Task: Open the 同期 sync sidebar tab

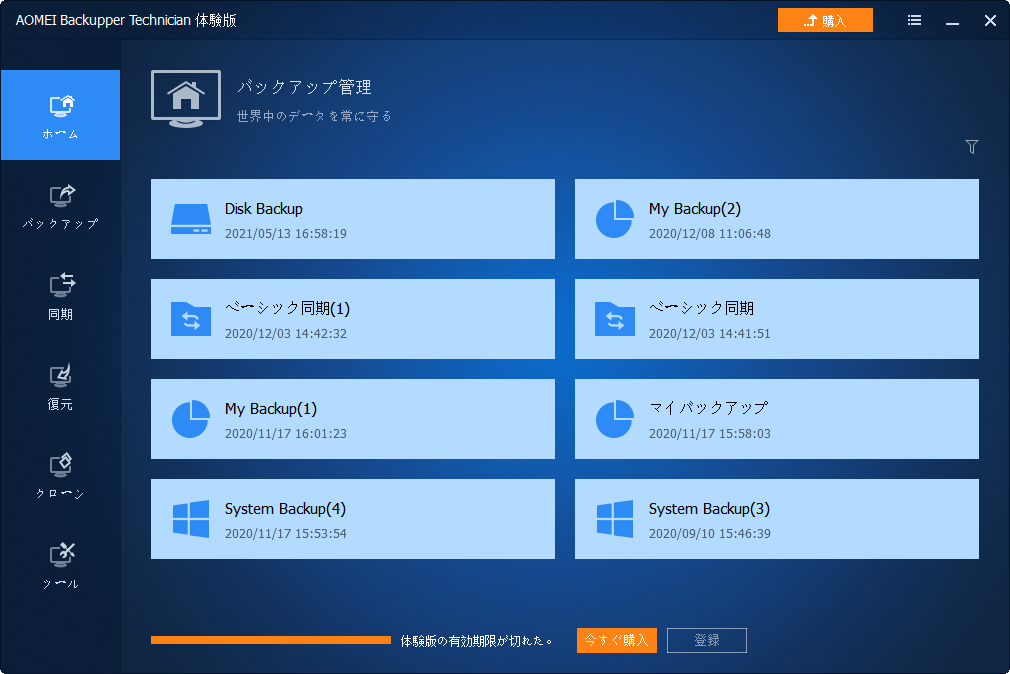Action: pyautogui.click(x=61, y=296)
